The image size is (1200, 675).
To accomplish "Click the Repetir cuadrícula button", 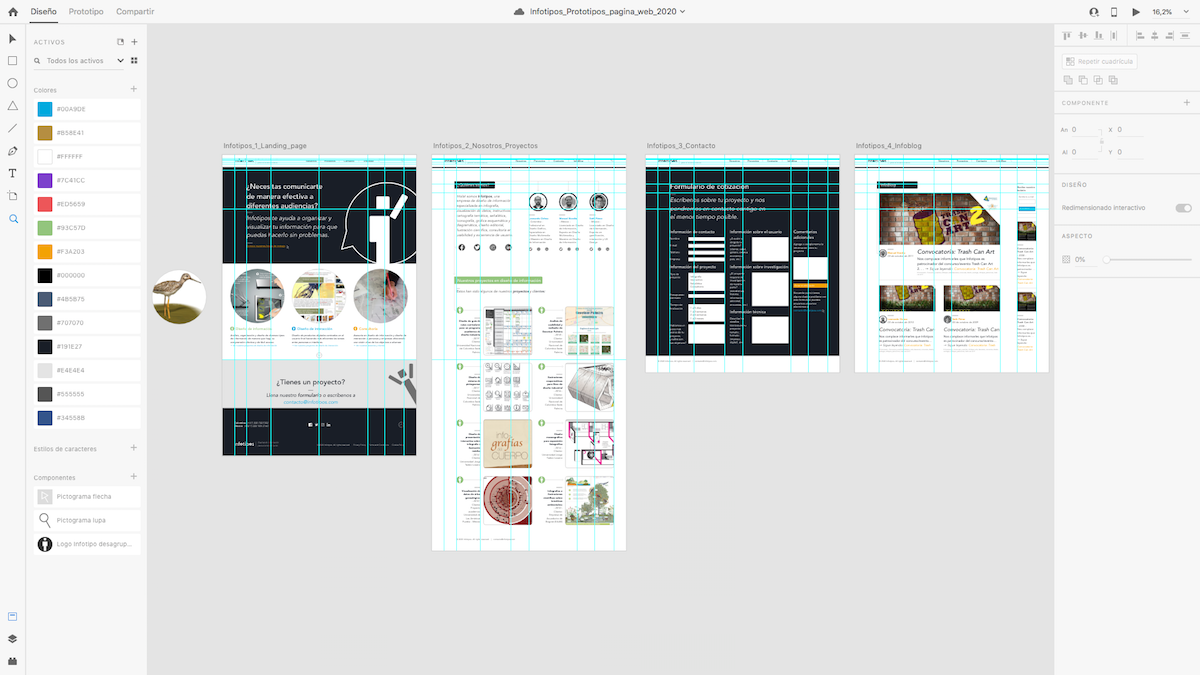I will pyautogui.click(x=1099, y=61).
